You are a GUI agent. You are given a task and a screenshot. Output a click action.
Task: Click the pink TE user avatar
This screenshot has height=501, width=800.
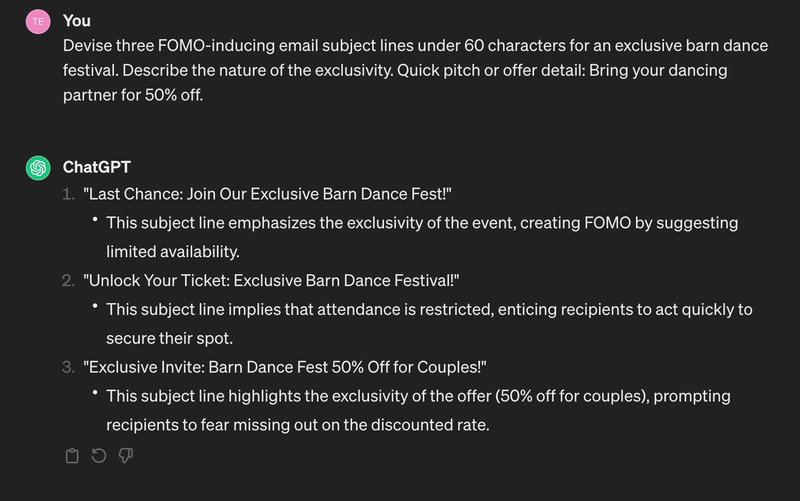[x=38, y=21]
